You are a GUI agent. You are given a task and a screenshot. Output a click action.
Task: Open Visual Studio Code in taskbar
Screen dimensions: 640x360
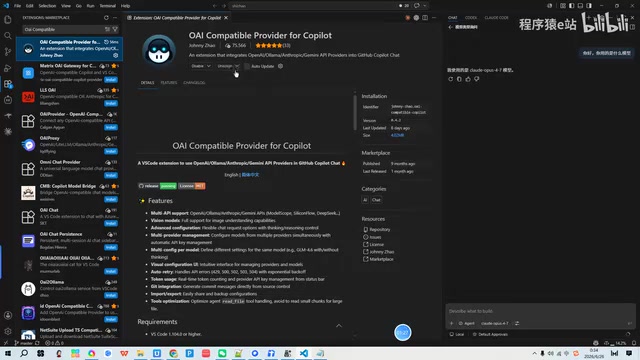pos(304,353)
